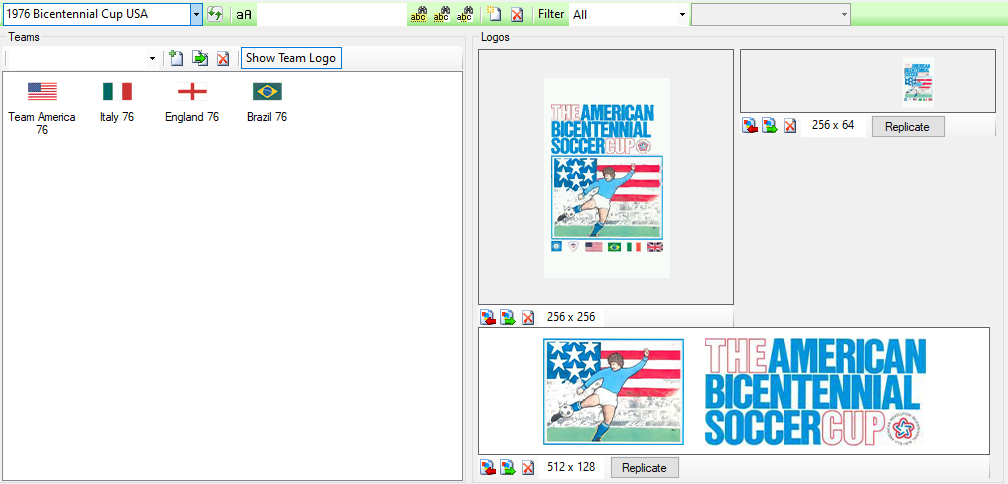Export the 256 x 64 logo image
The image size is (1008, 484).
770,125
